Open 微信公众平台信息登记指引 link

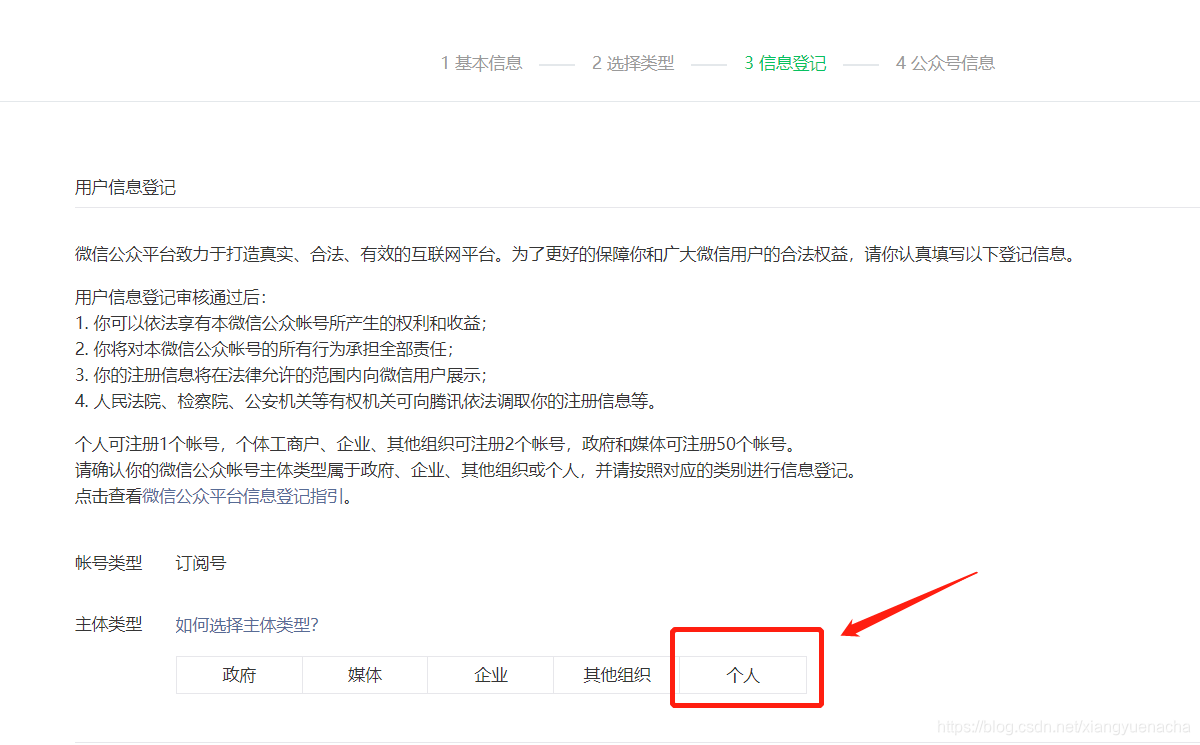click(243, 496)
